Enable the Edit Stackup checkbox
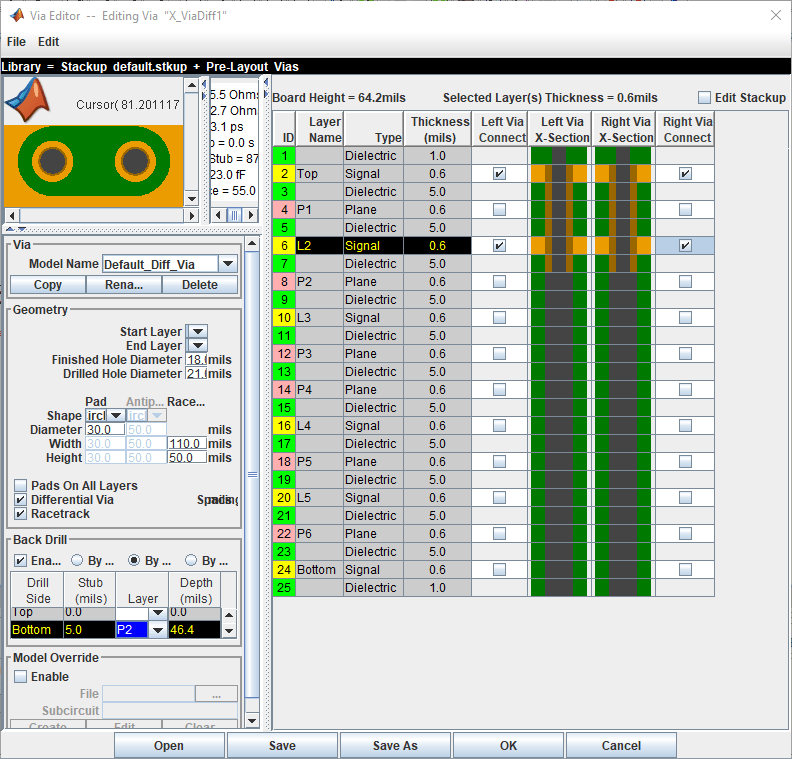The image size is (792, 759). point(704,97)
